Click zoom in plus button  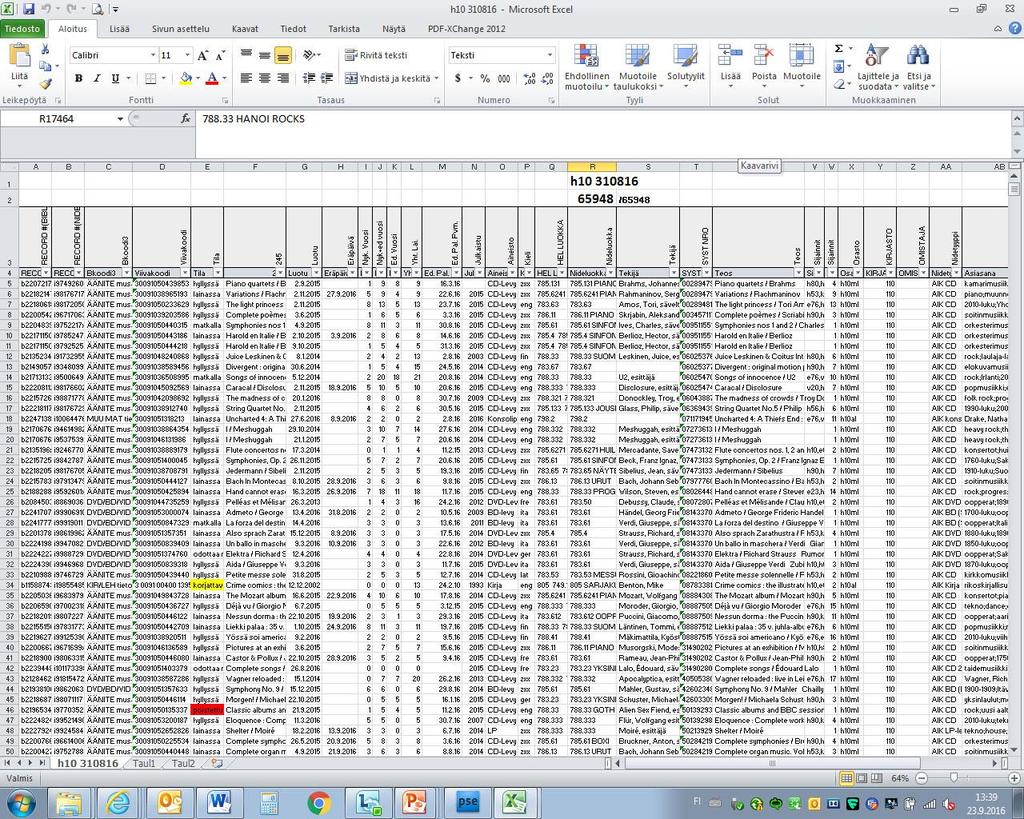[x=1014, y=778]
